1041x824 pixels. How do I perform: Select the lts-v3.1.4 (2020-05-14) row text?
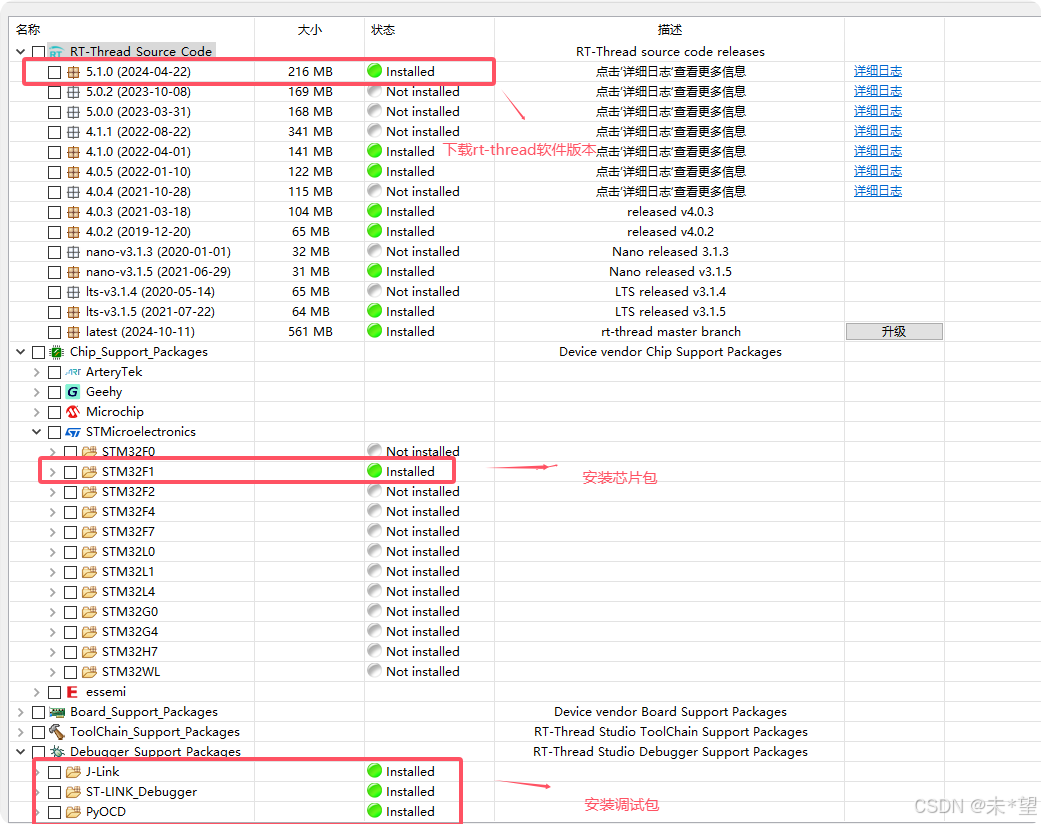150,291
